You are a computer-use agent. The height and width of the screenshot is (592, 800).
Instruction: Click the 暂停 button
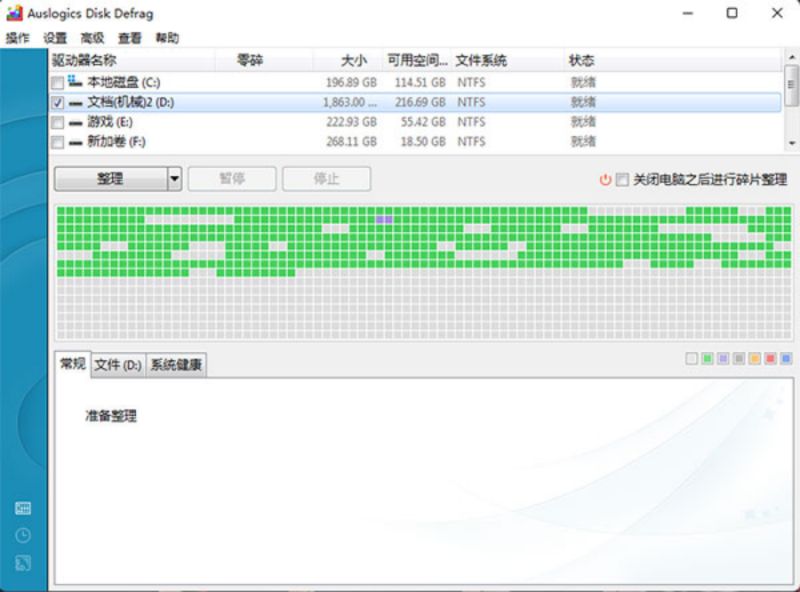point(232,179)
